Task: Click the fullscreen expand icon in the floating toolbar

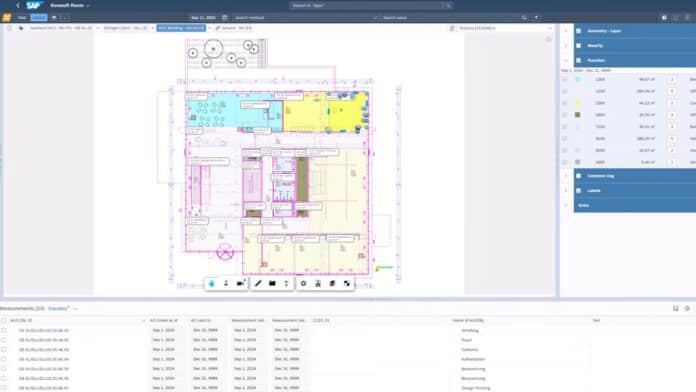Action: [347, 283]
